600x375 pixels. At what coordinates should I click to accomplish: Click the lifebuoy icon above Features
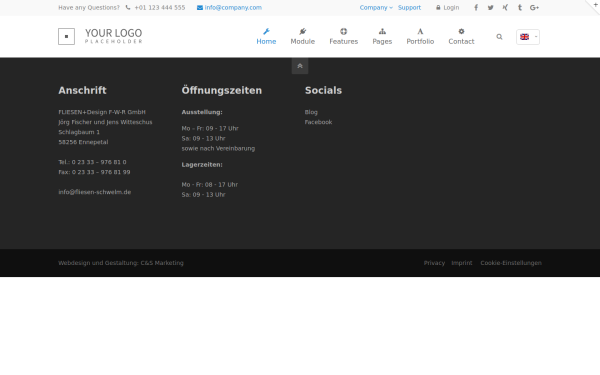(x=343, y=31)
